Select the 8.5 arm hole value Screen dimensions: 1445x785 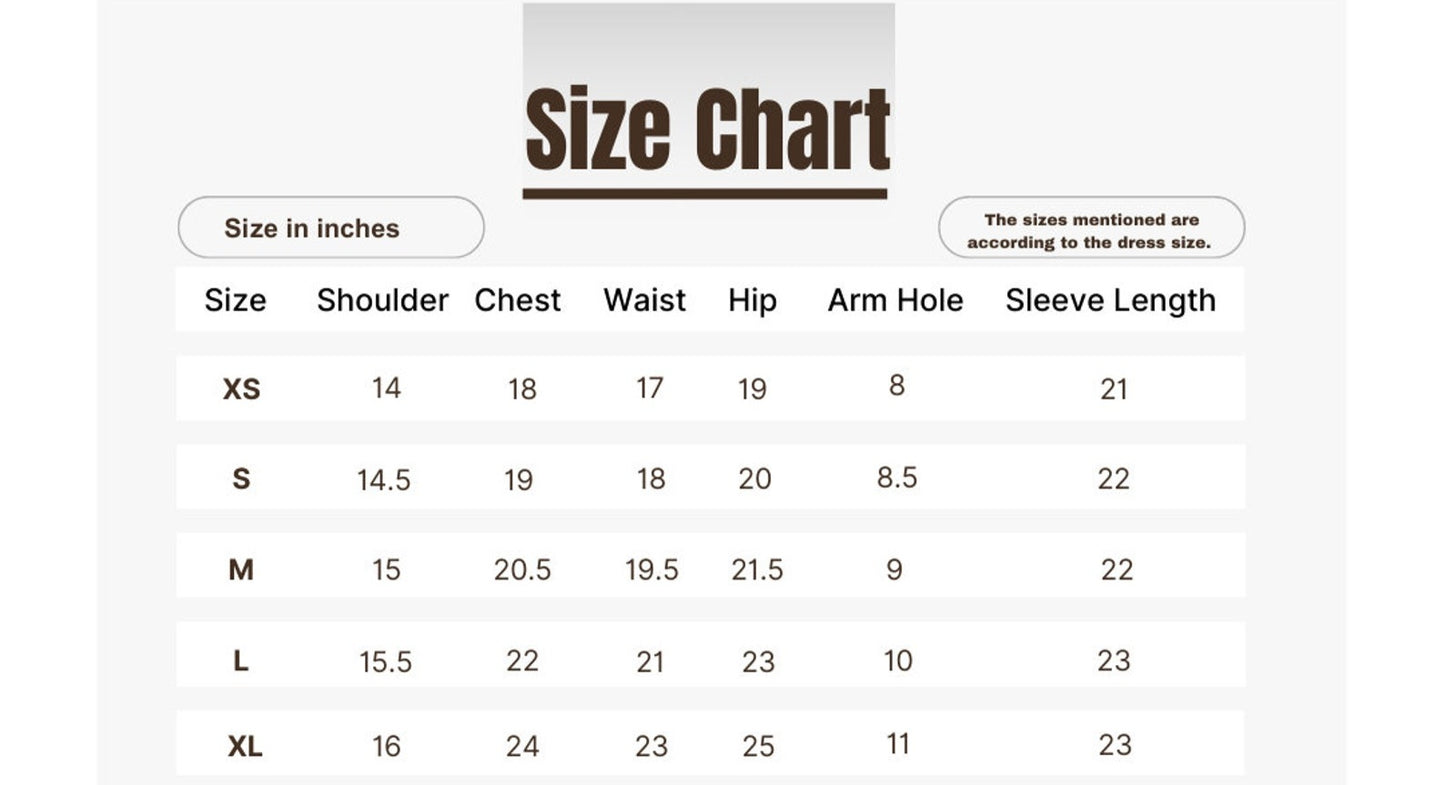tap(897, 478)
